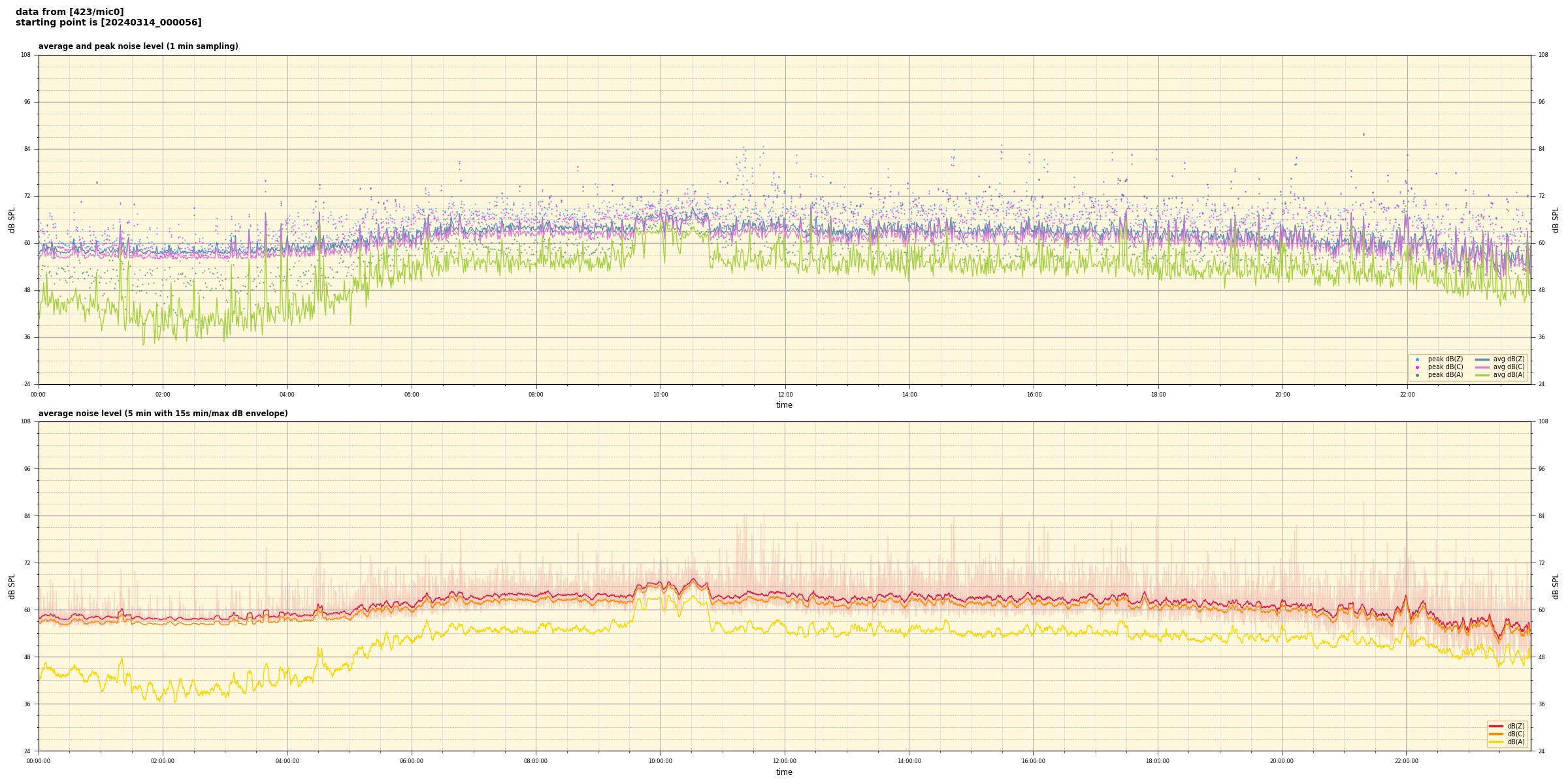Click the 'data from [423/mic0]' header text
1568x784 pixels.
[x=69, y=12]
